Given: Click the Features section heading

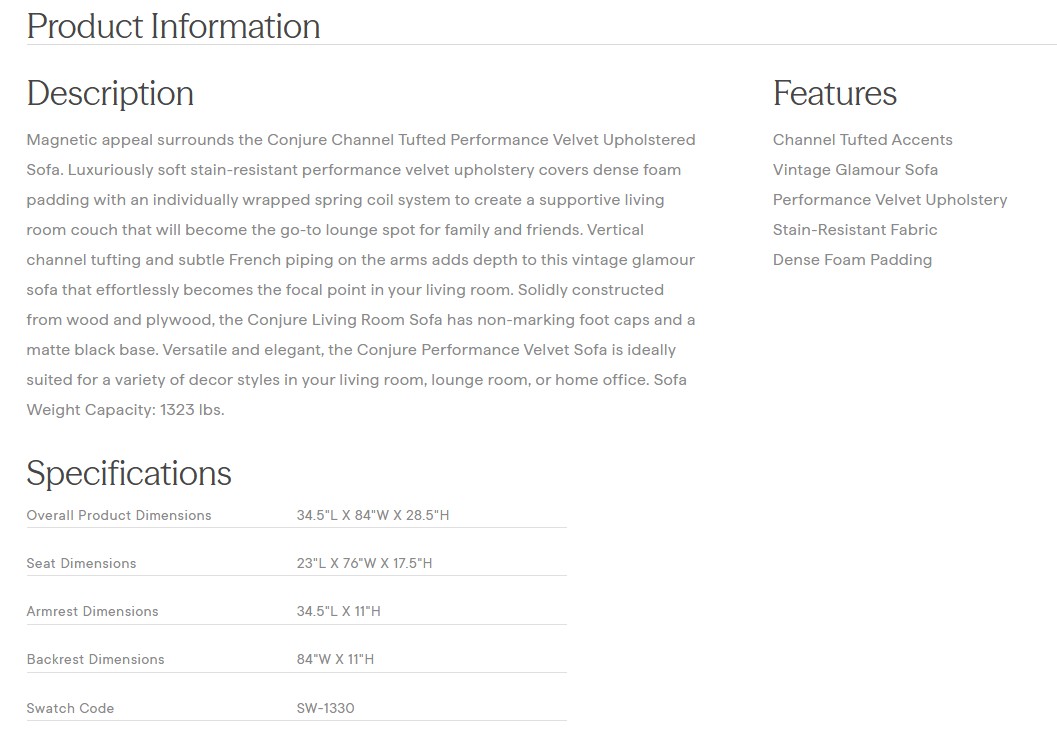Looking at the screenshot, I should [834, 93].
